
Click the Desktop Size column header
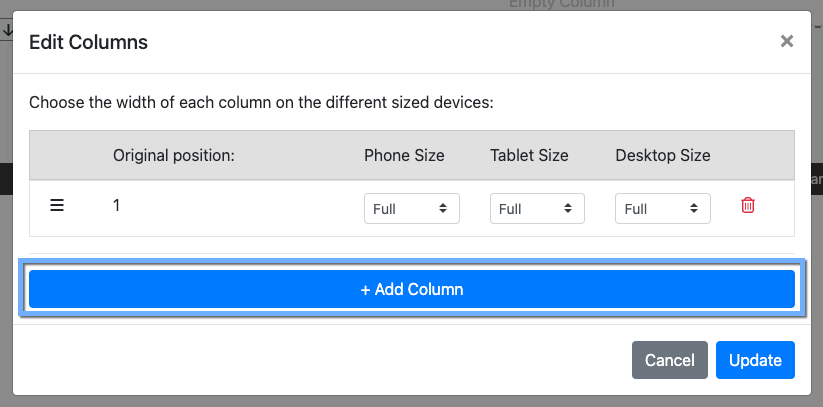click(x=663, y=155)
